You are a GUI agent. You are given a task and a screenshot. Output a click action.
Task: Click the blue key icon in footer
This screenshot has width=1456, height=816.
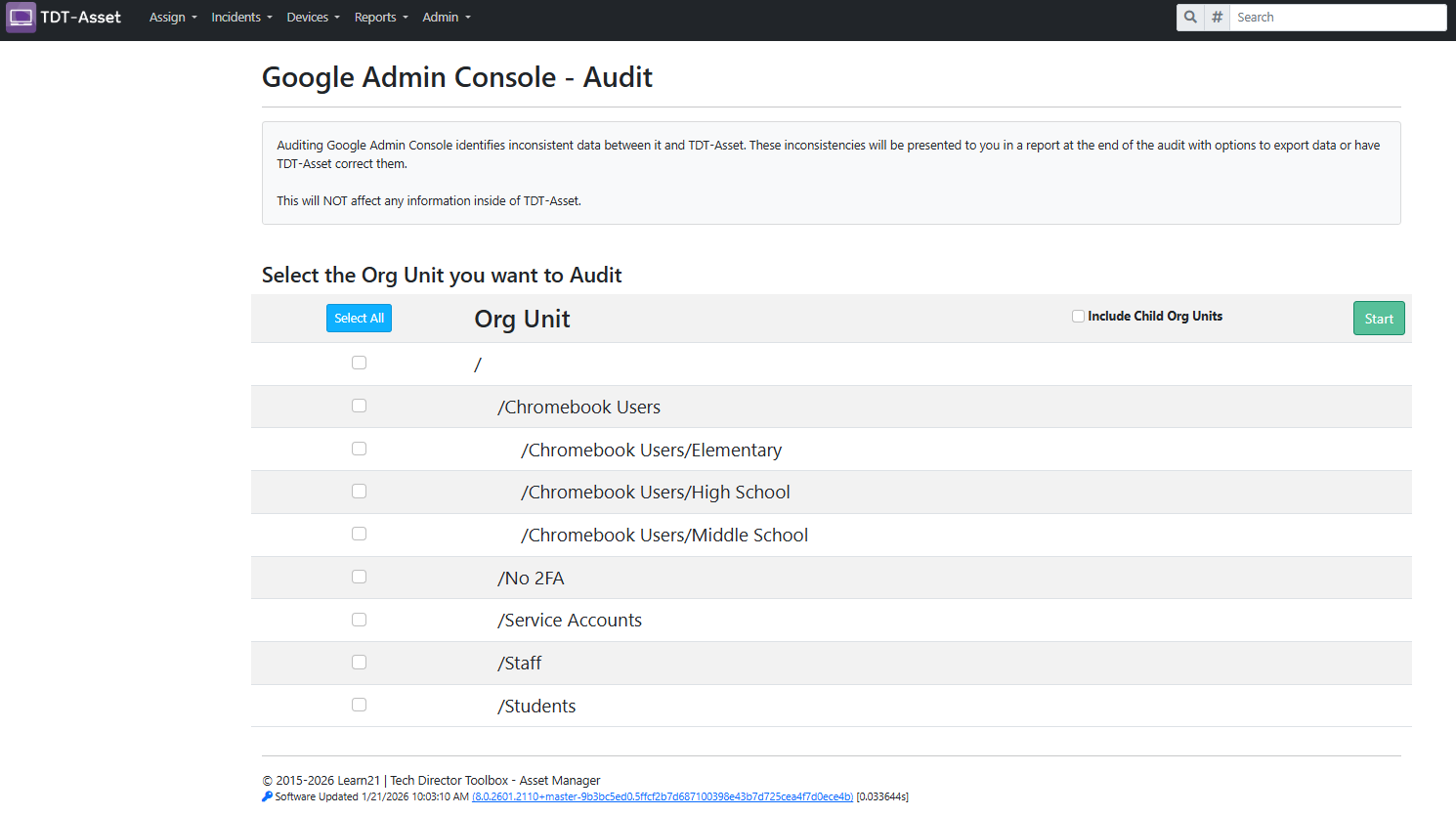267,796
